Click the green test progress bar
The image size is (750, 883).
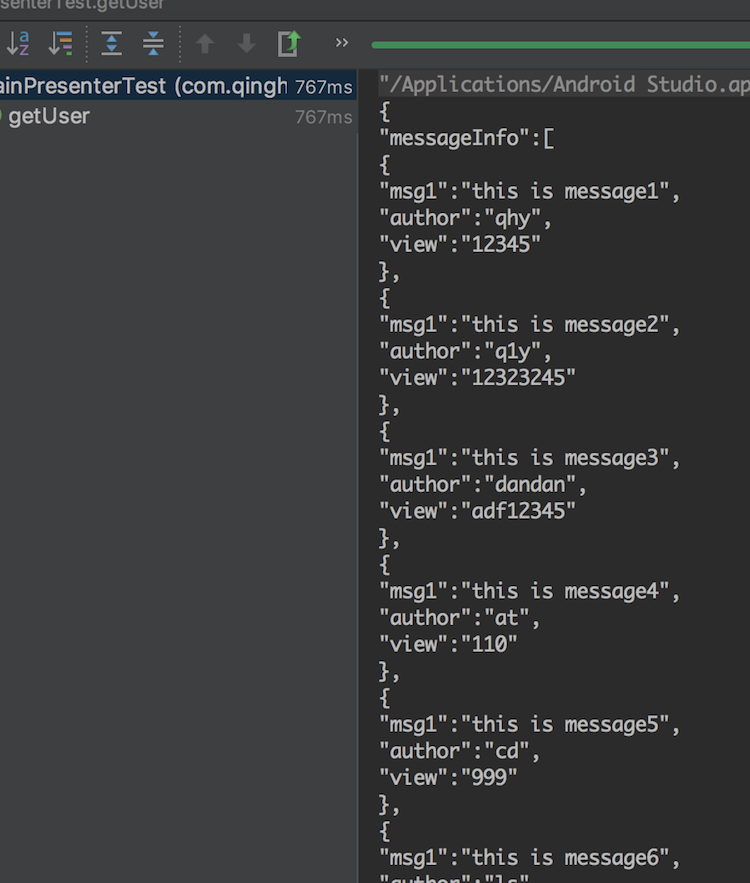click(561, 45)
